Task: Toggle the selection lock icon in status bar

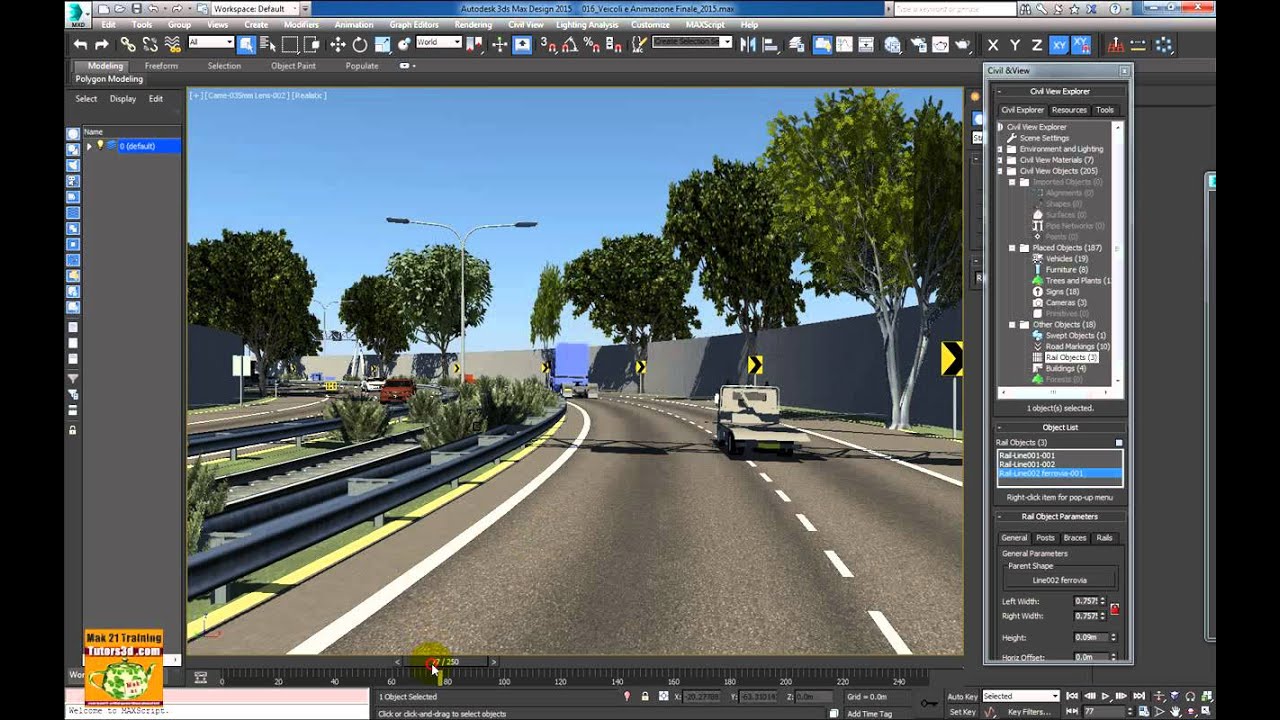Action: point(645,696)
